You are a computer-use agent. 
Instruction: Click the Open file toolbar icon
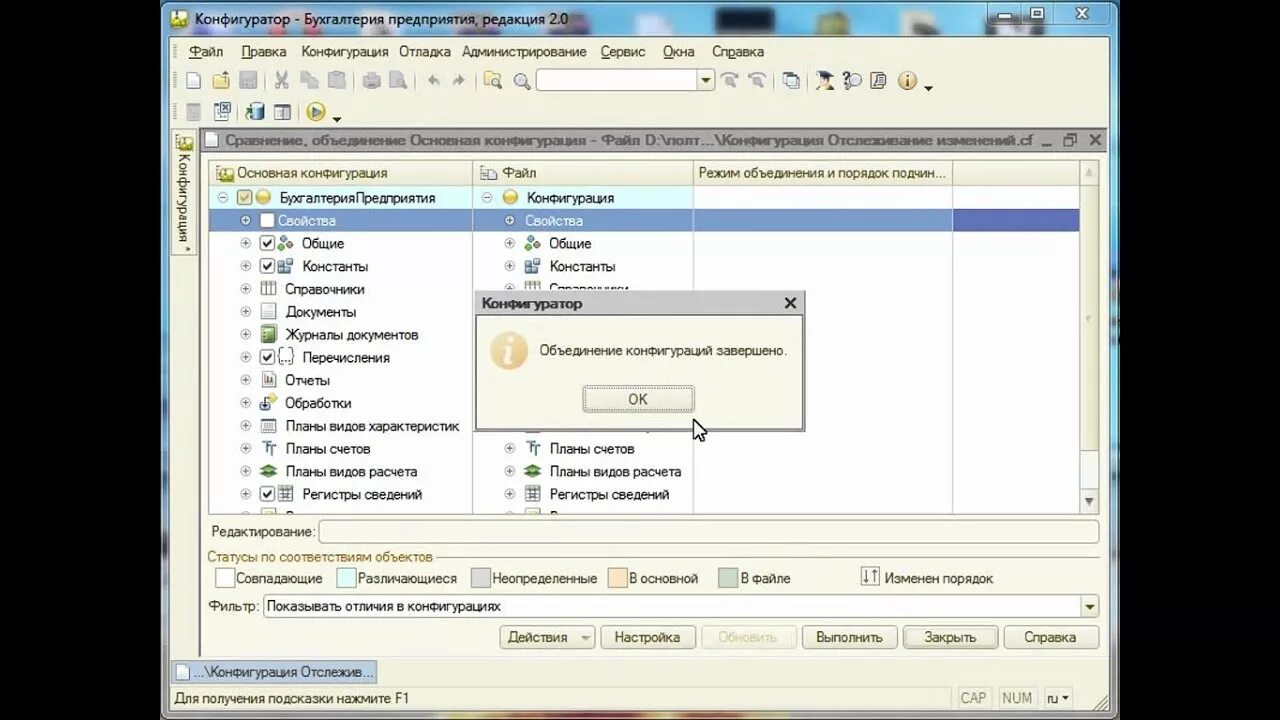point(221,81)
